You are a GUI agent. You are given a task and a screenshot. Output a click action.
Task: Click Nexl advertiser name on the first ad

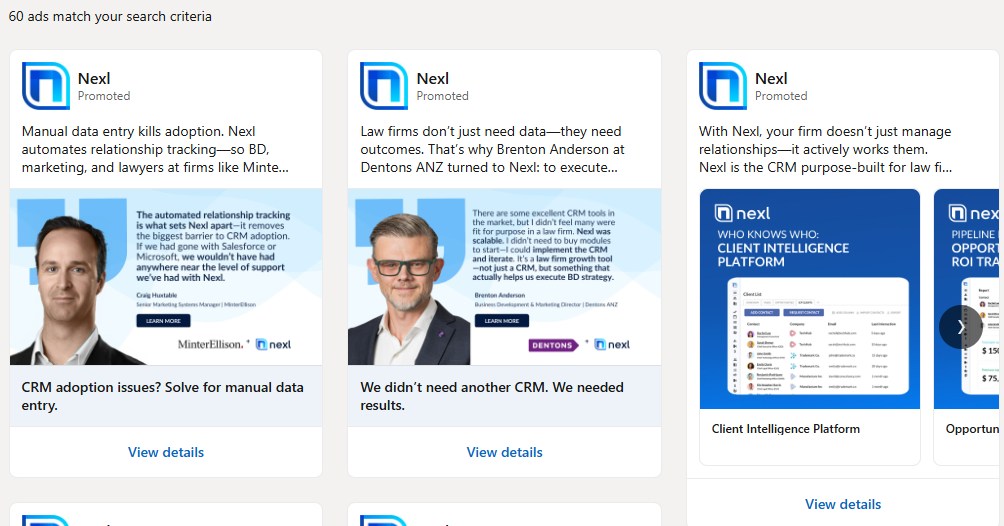[94, 79]
